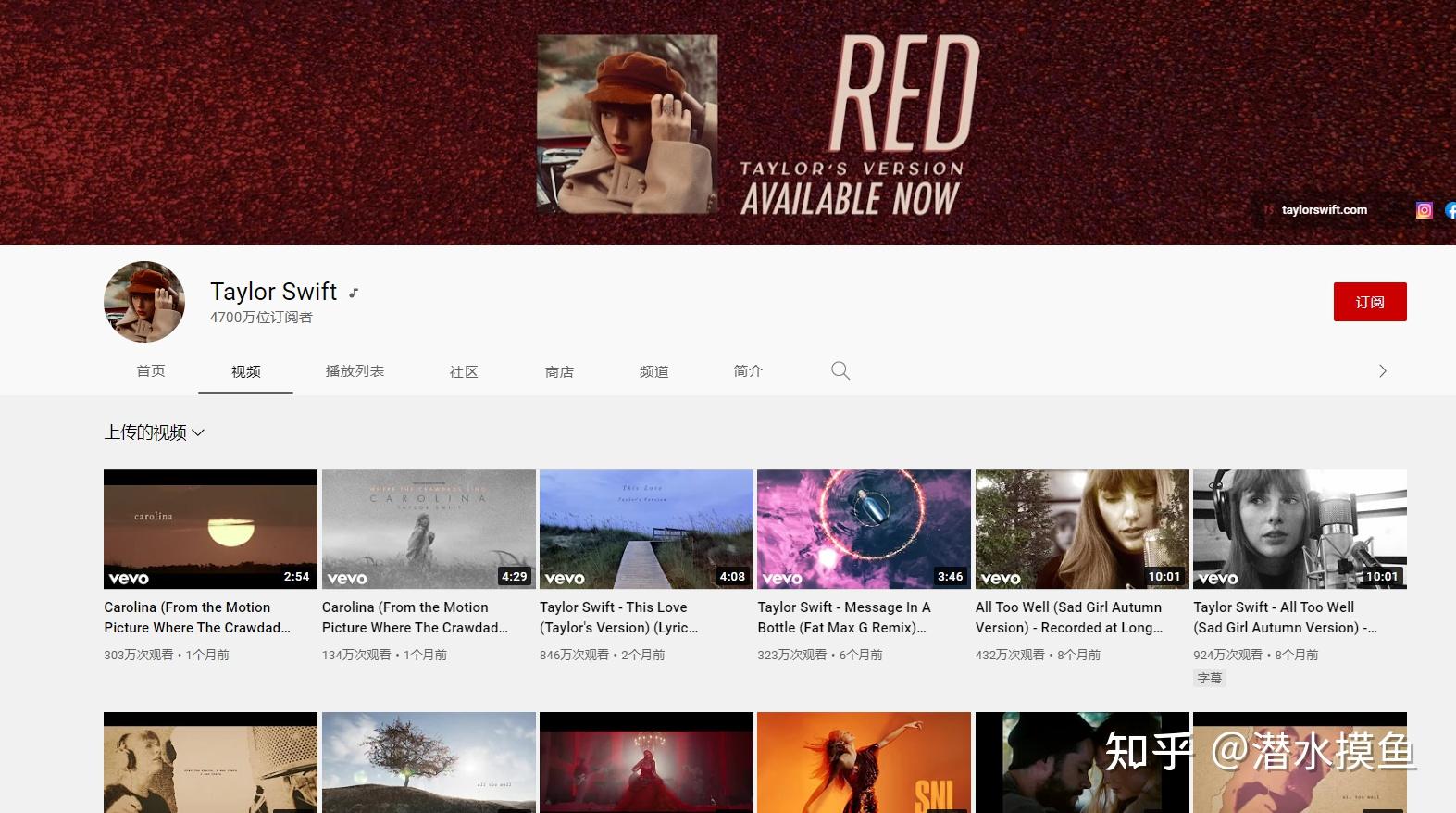Open Carolina title with 134万次观看
Screen dimensions: 1456x813
click(415, 618)
